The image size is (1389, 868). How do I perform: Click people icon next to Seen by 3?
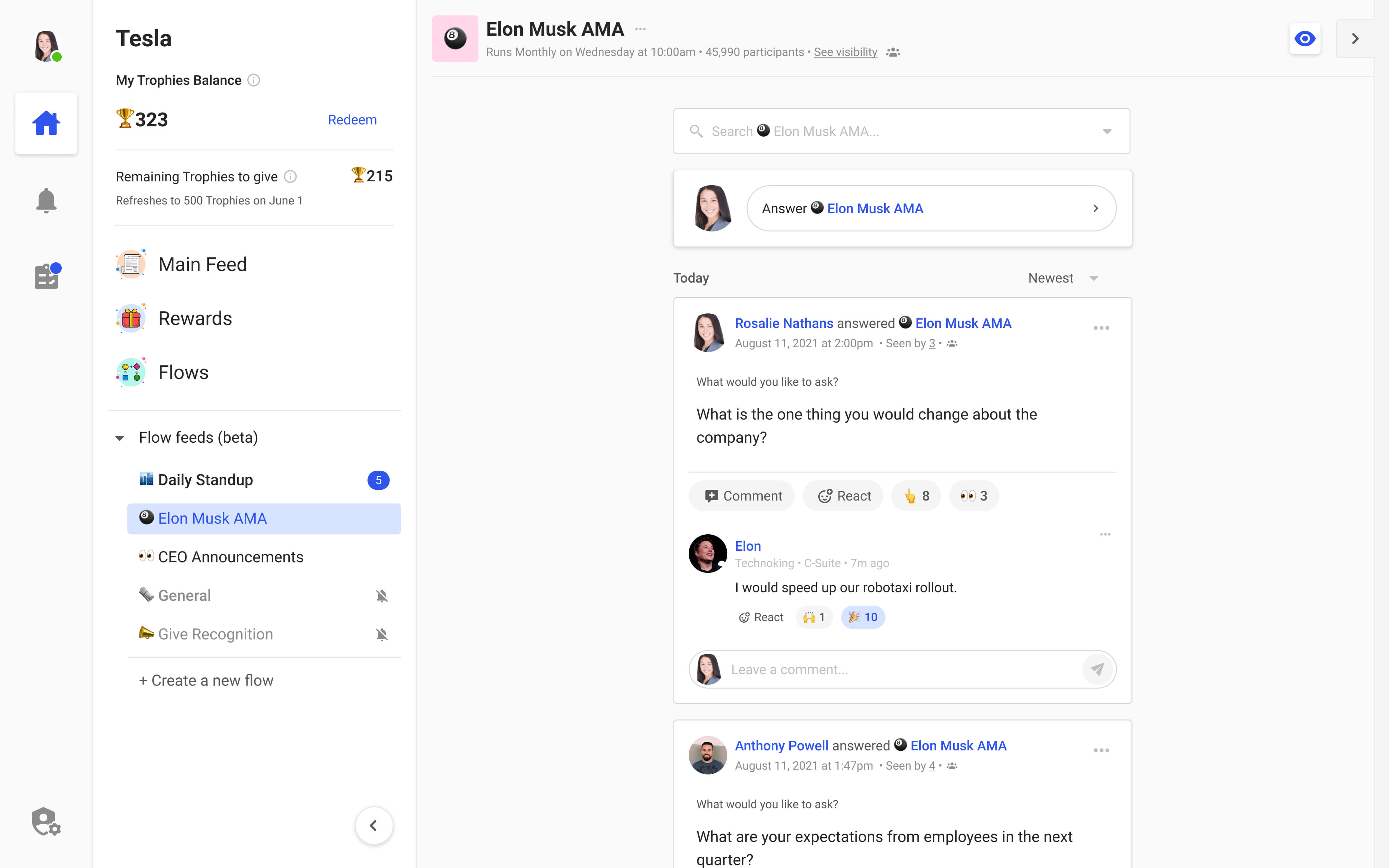pyautogui.click(x=952, y=343)
